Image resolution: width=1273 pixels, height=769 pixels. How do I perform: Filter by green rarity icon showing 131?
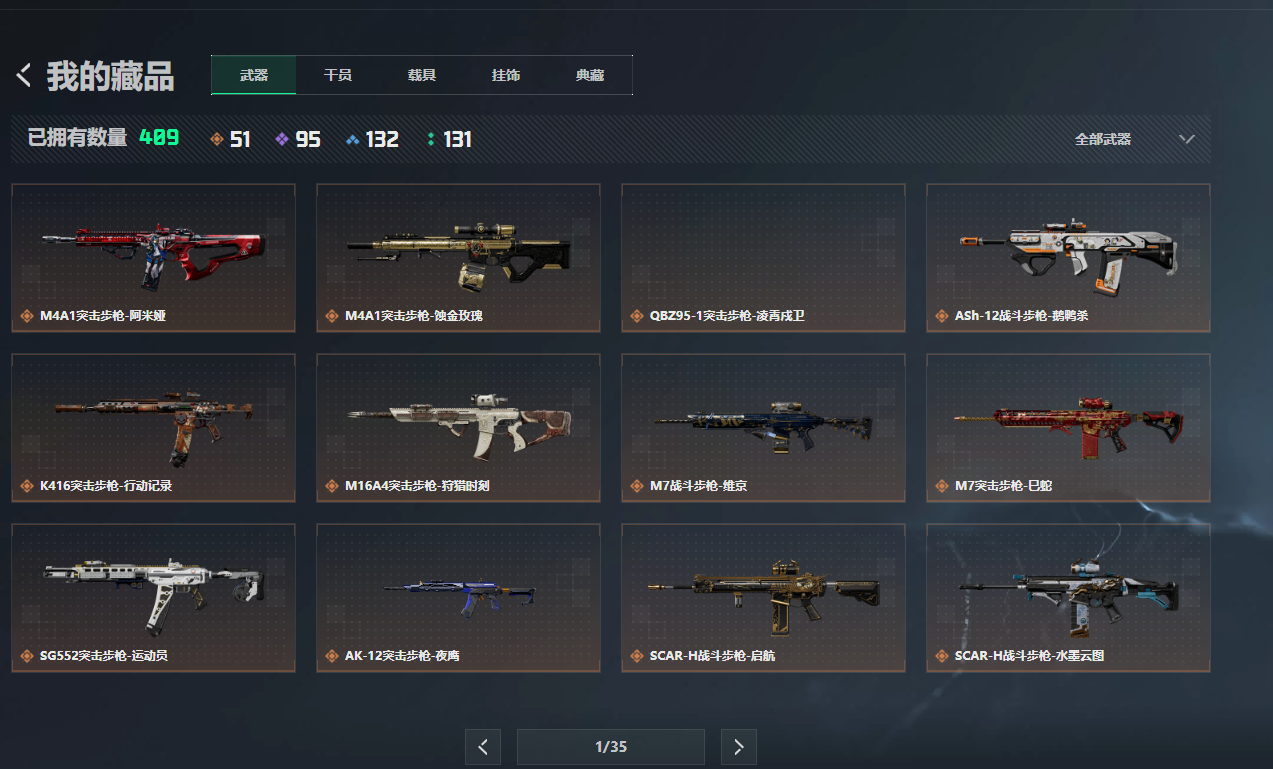coord(431,139)
